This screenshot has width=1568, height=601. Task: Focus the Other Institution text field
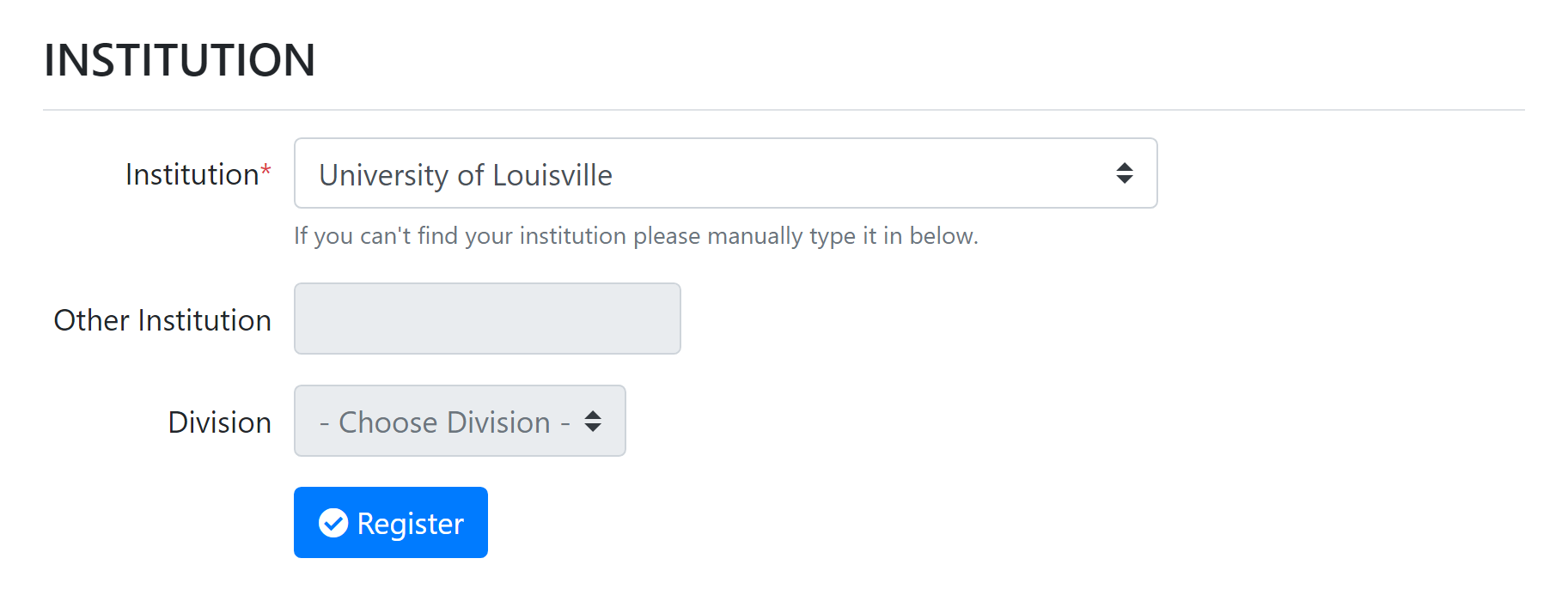[487, 319]
